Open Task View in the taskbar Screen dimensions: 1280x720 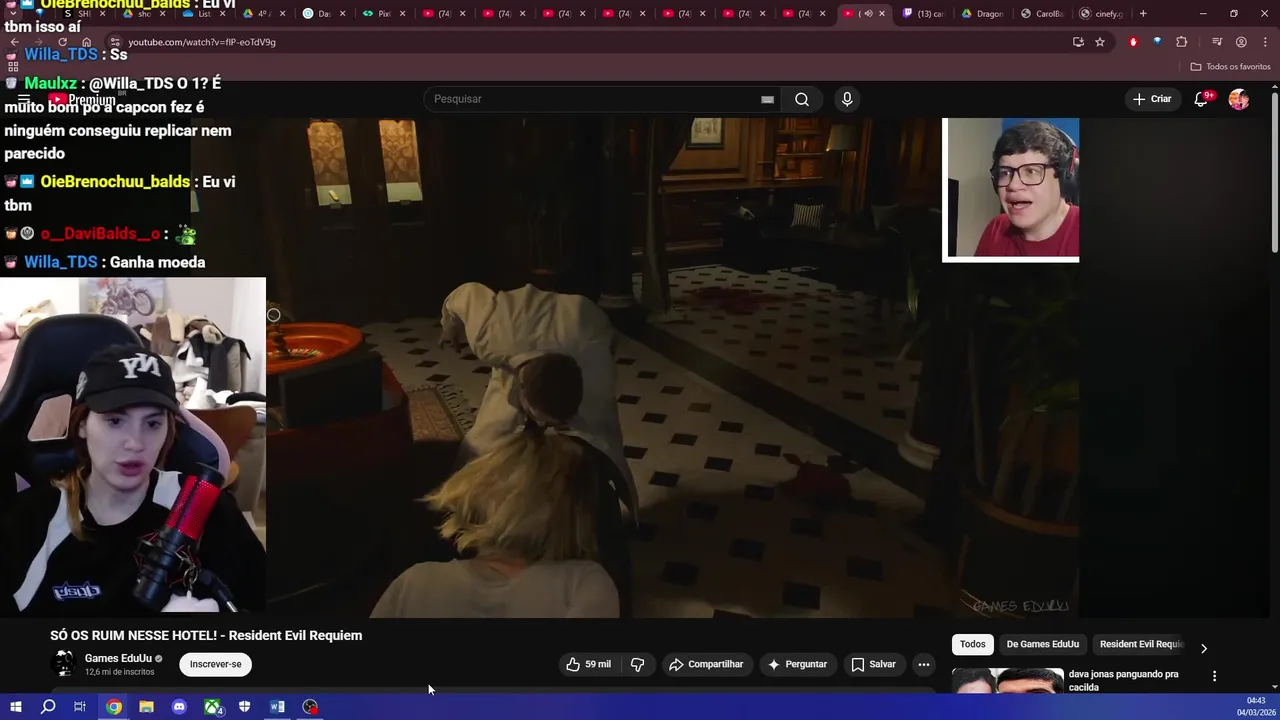80,707
